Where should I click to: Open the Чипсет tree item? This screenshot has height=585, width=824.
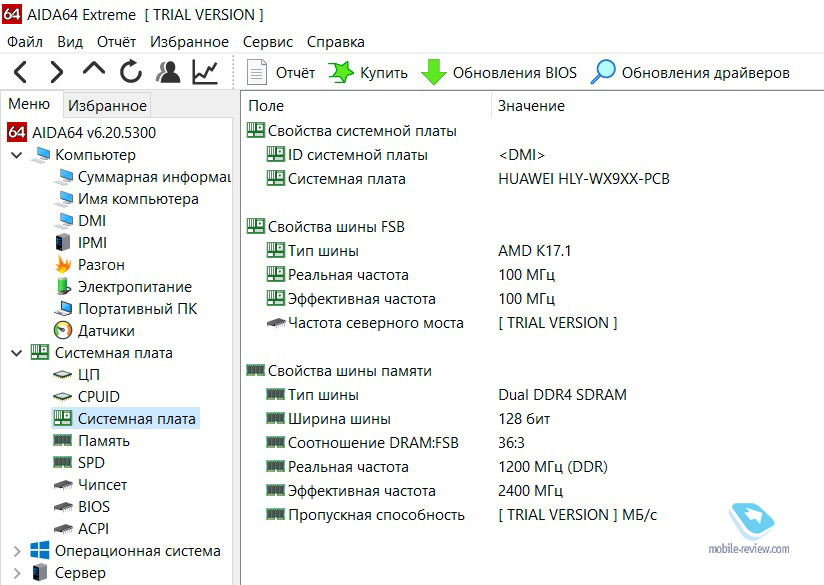[90, 485]
